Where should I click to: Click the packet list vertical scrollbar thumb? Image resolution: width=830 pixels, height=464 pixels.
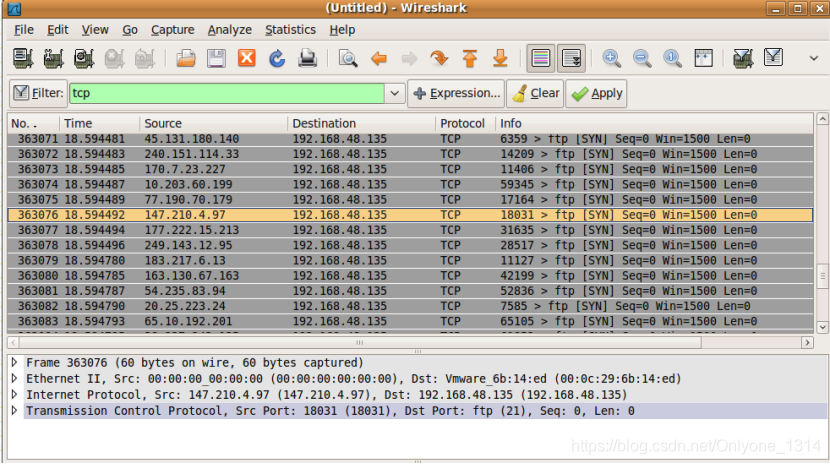[x=822, y=275]
